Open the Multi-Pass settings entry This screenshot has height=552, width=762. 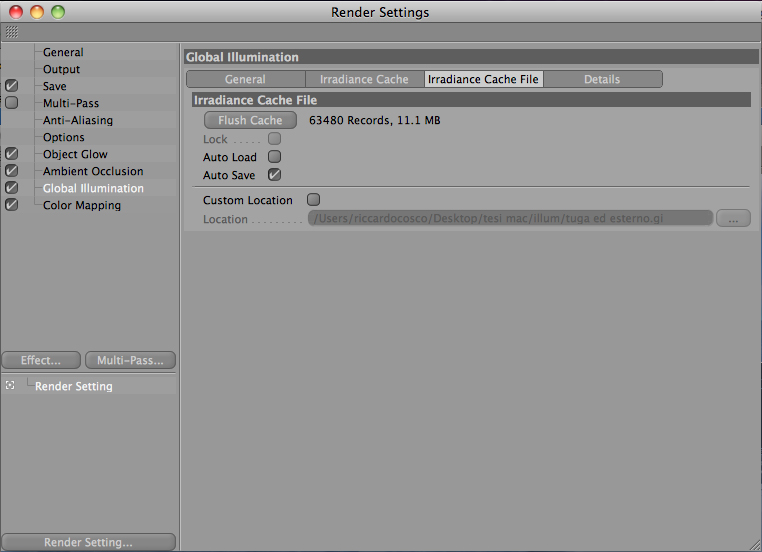point(71,103)
